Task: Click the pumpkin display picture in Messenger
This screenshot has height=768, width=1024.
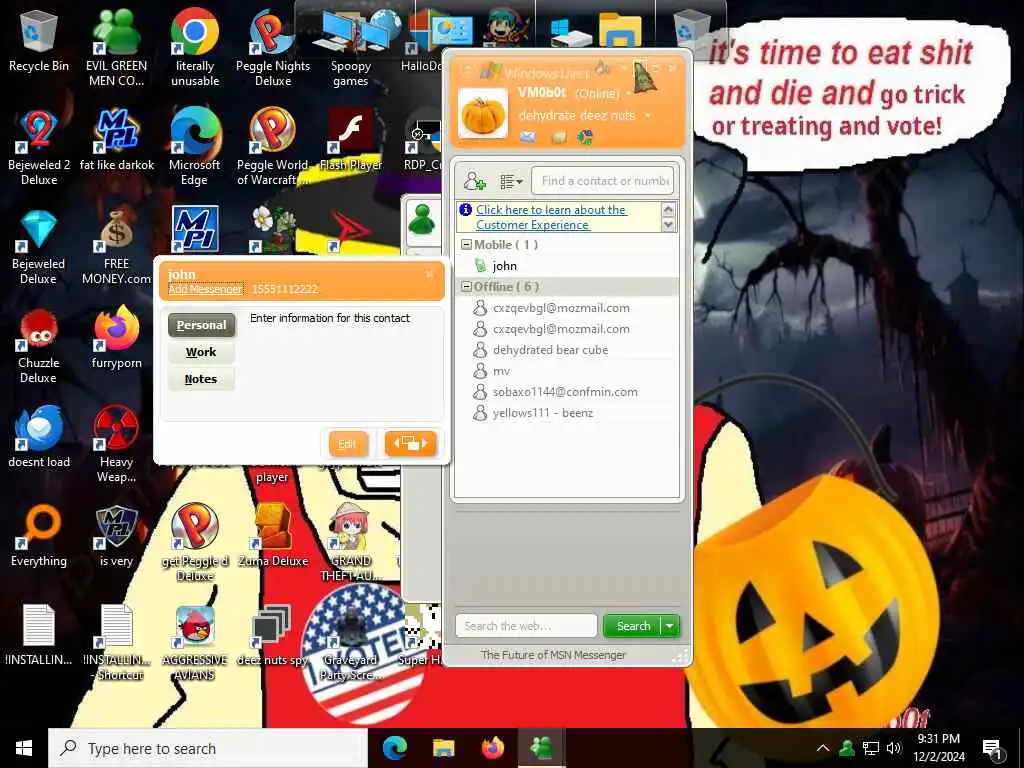Action: [483, 113]
